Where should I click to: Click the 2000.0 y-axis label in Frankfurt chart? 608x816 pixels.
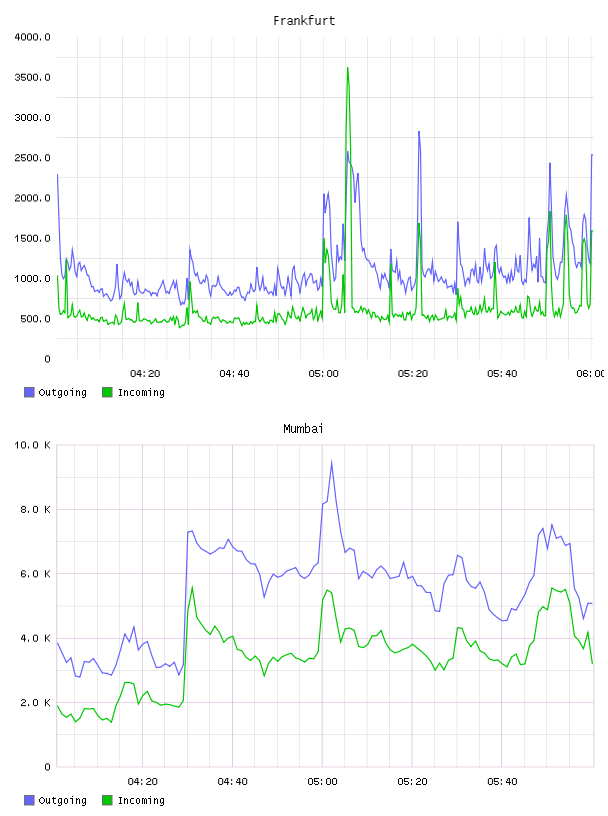tap(32, 198)
